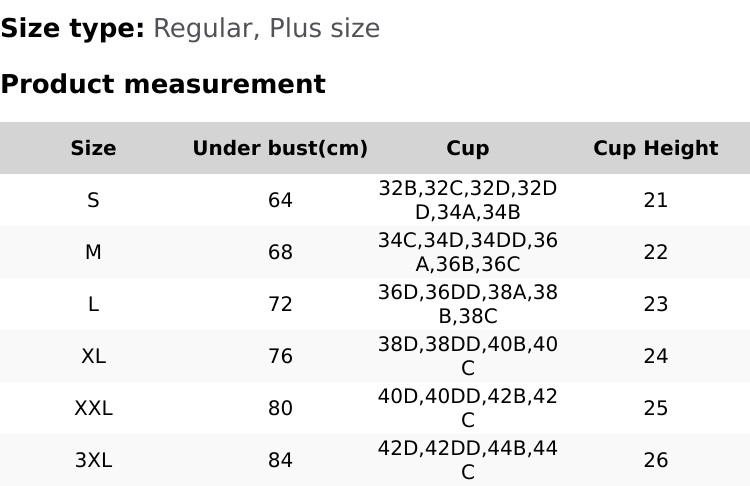Click cup sizes starting with 32B
Image resolution: width=750 pixels, height=486 pixels.
coord(467,200)
